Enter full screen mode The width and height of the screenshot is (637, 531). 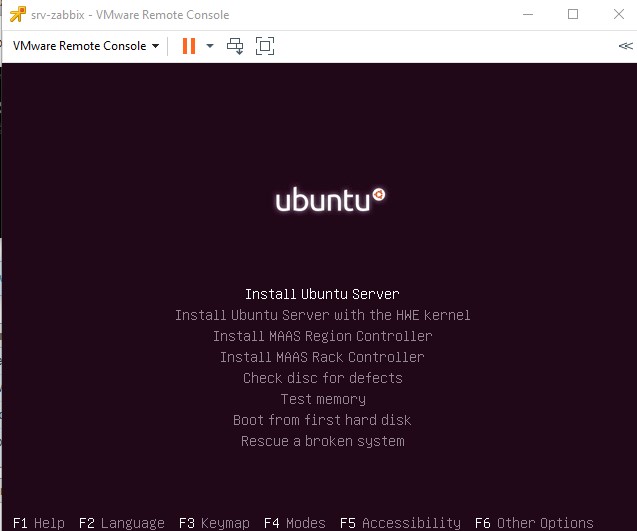click(x=265, y=46)
